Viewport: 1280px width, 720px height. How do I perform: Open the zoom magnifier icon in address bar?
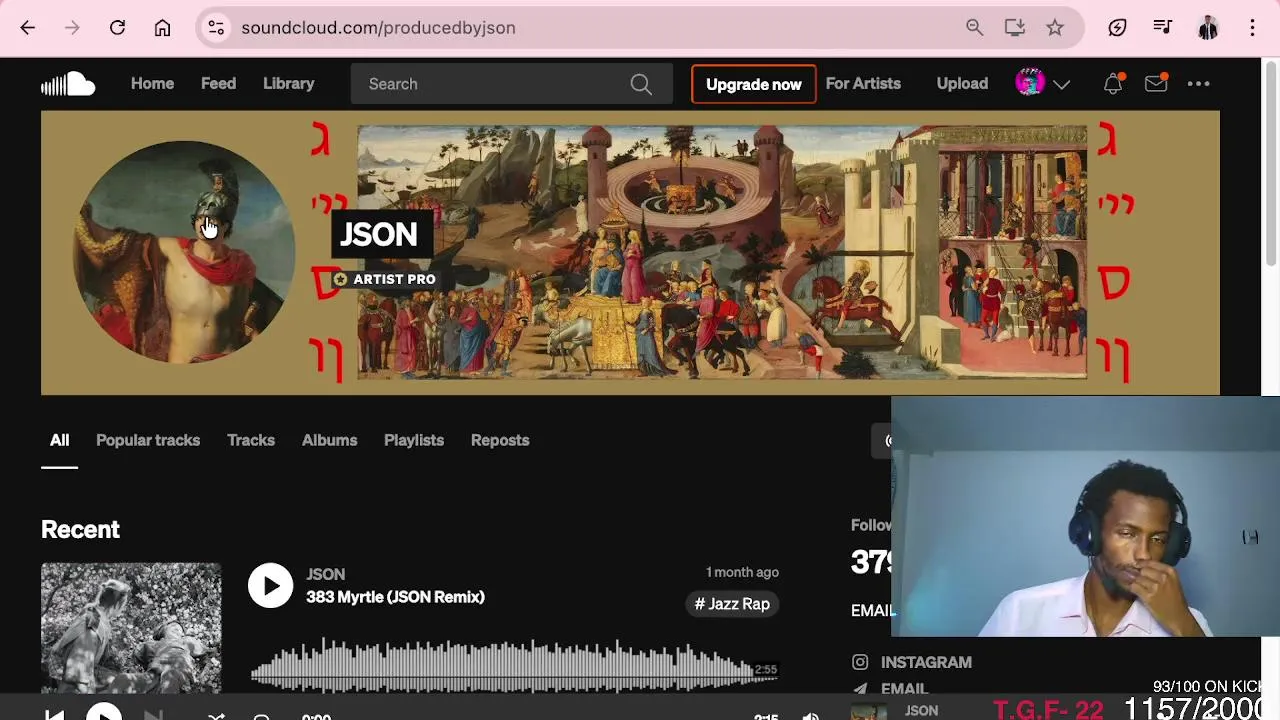point(974,28)
